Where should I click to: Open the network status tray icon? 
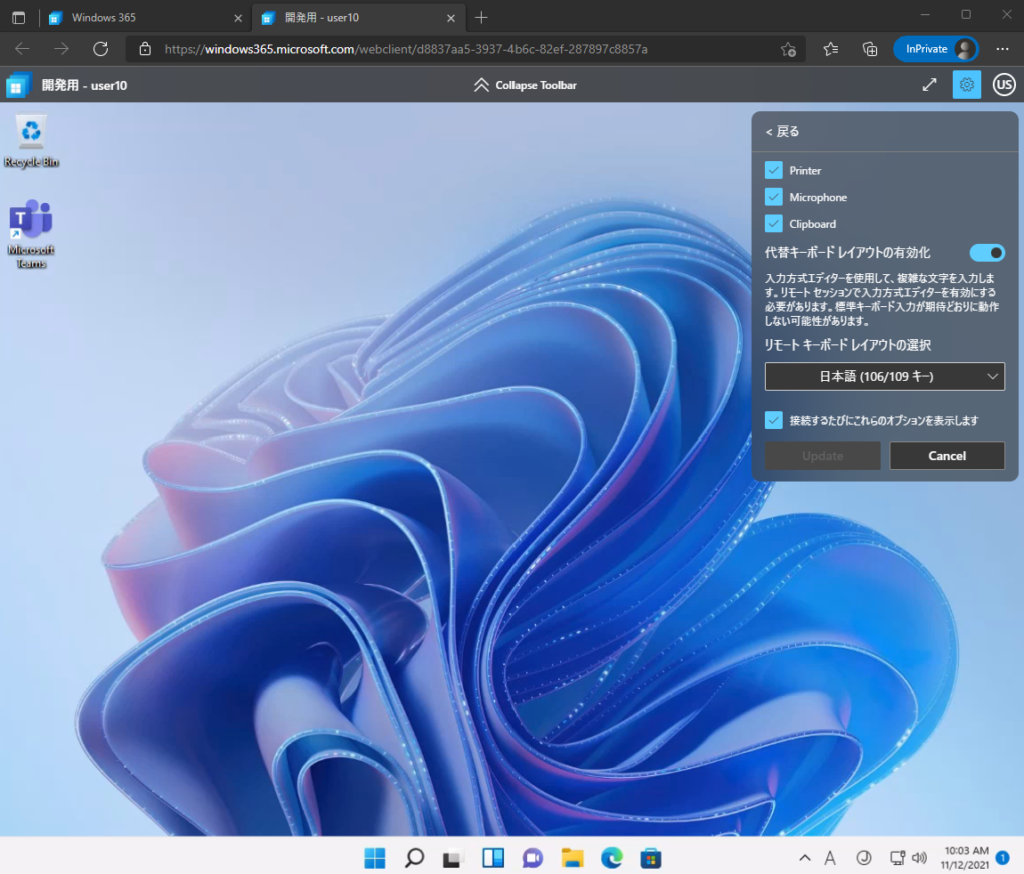[898, 858]
